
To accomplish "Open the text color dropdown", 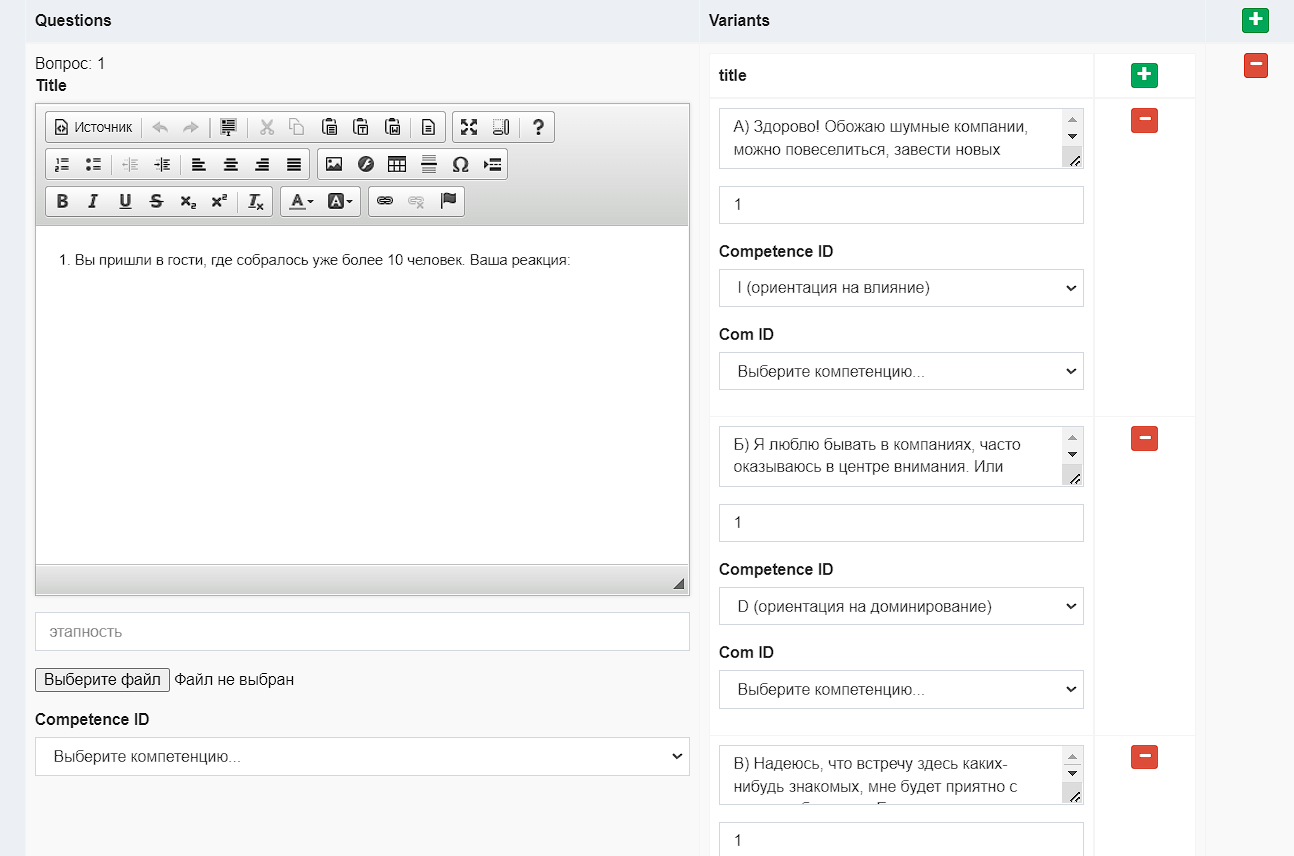I will tap(301, 201).
